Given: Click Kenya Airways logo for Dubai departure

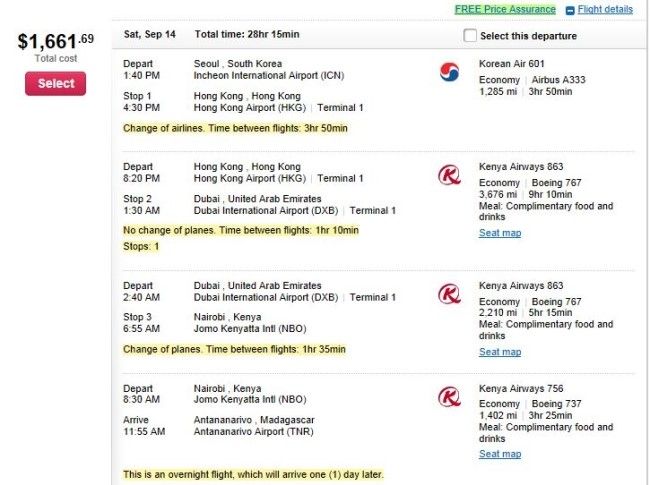Looking at the screenshot, I should [x=449, y=294].
